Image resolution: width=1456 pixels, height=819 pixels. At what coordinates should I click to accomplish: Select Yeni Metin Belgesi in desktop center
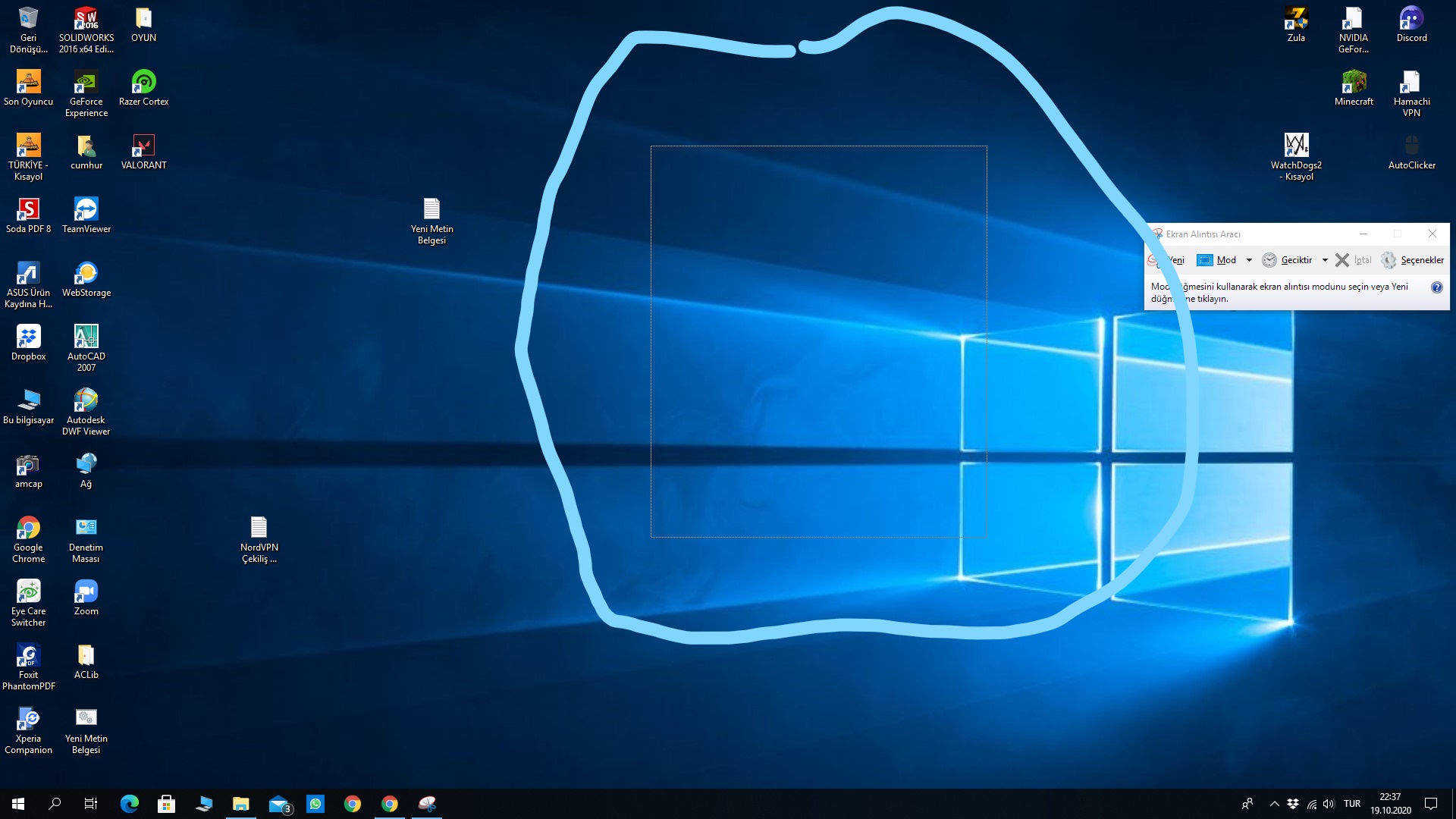click(431, 221)
